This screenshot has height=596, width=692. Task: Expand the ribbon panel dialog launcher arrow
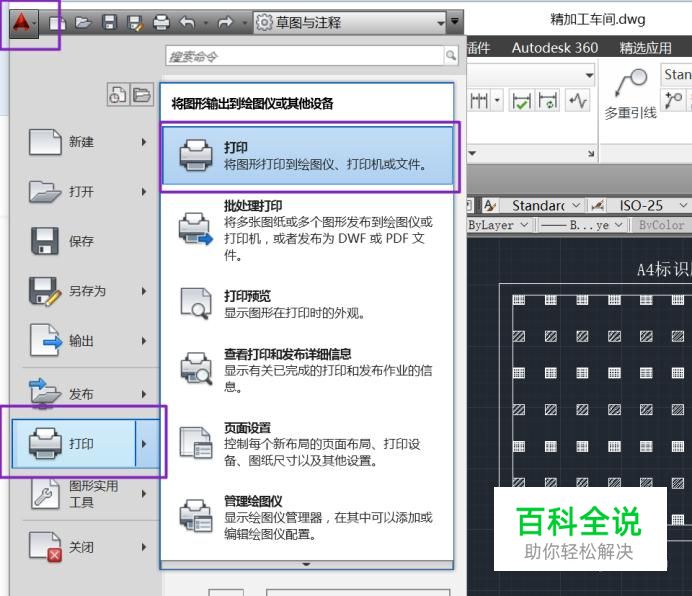591,154
